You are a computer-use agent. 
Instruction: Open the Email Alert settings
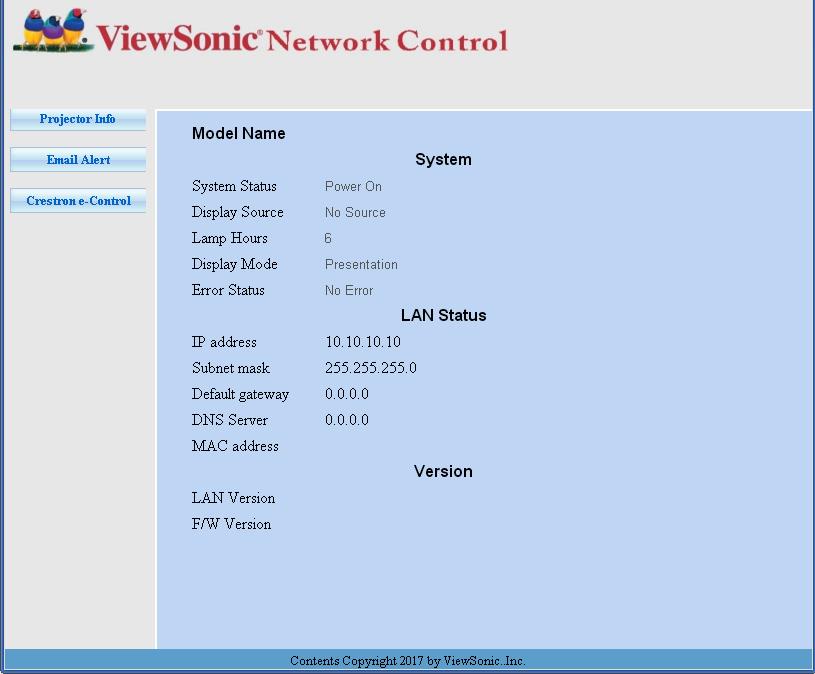[78, 160]
